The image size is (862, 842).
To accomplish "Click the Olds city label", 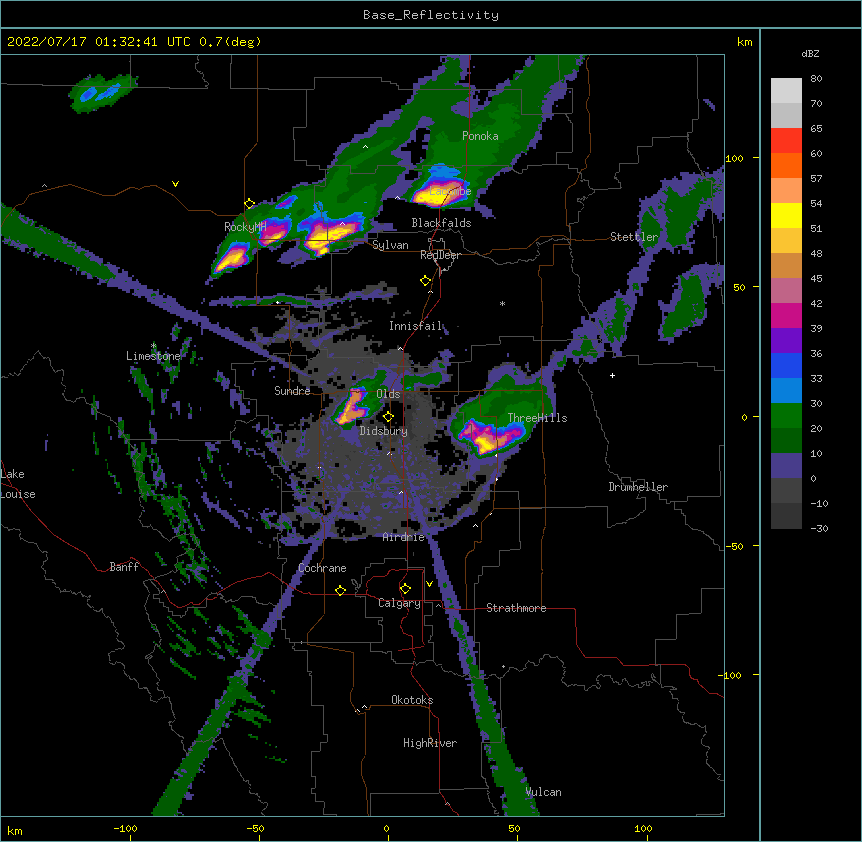I will tap(388, 394).
